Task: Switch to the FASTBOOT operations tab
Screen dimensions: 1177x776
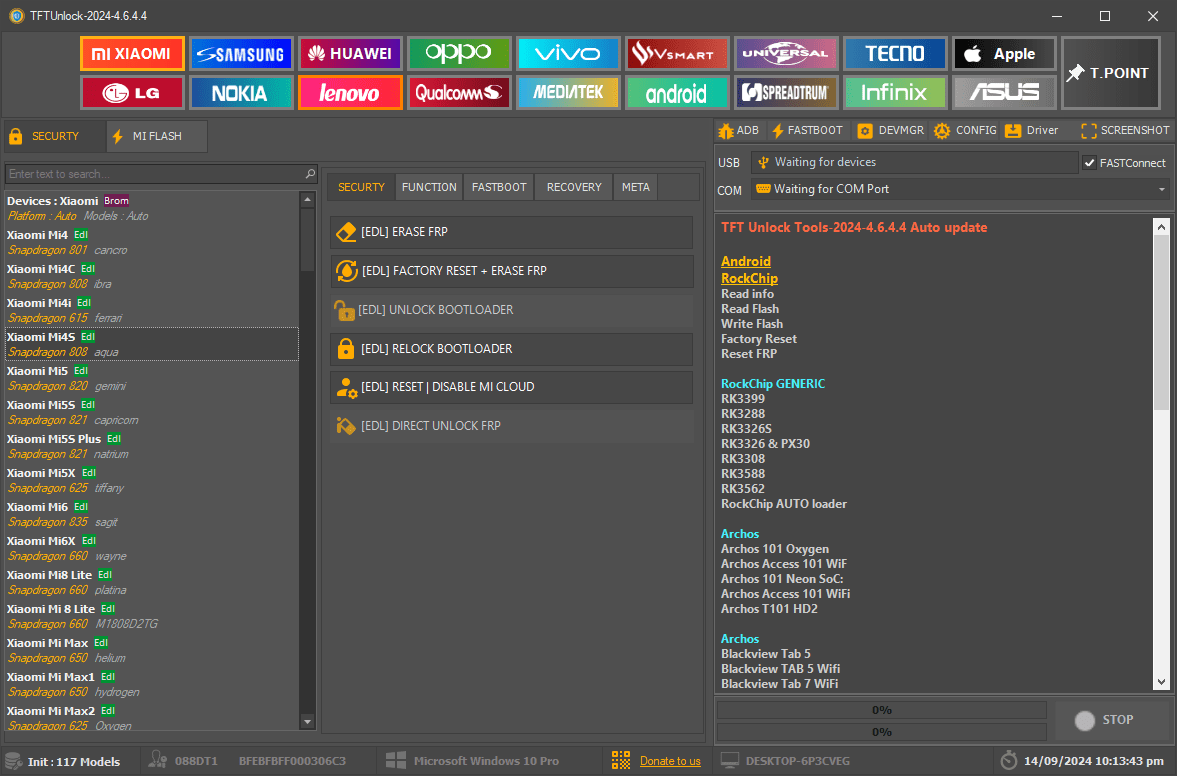Action: pos(498,187)
